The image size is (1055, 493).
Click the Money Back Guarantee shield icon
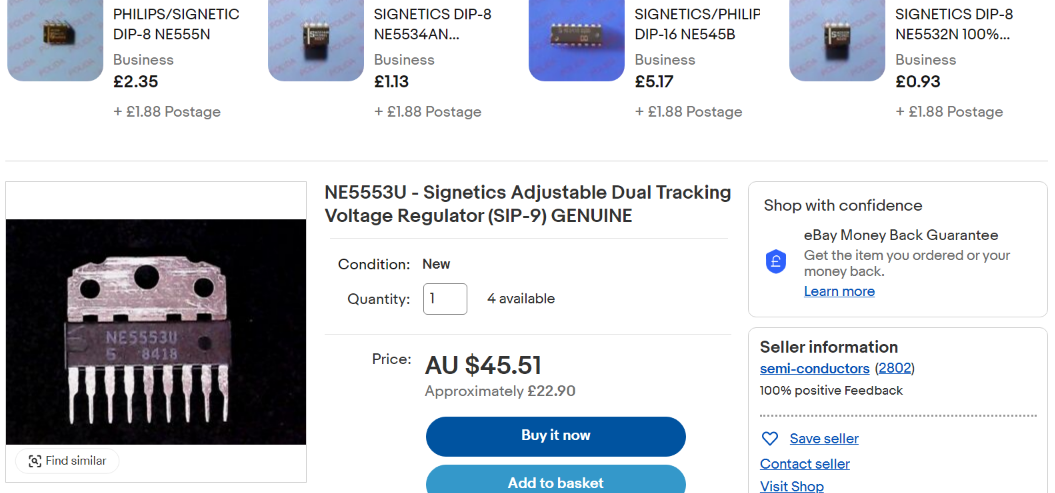(776, 262)
